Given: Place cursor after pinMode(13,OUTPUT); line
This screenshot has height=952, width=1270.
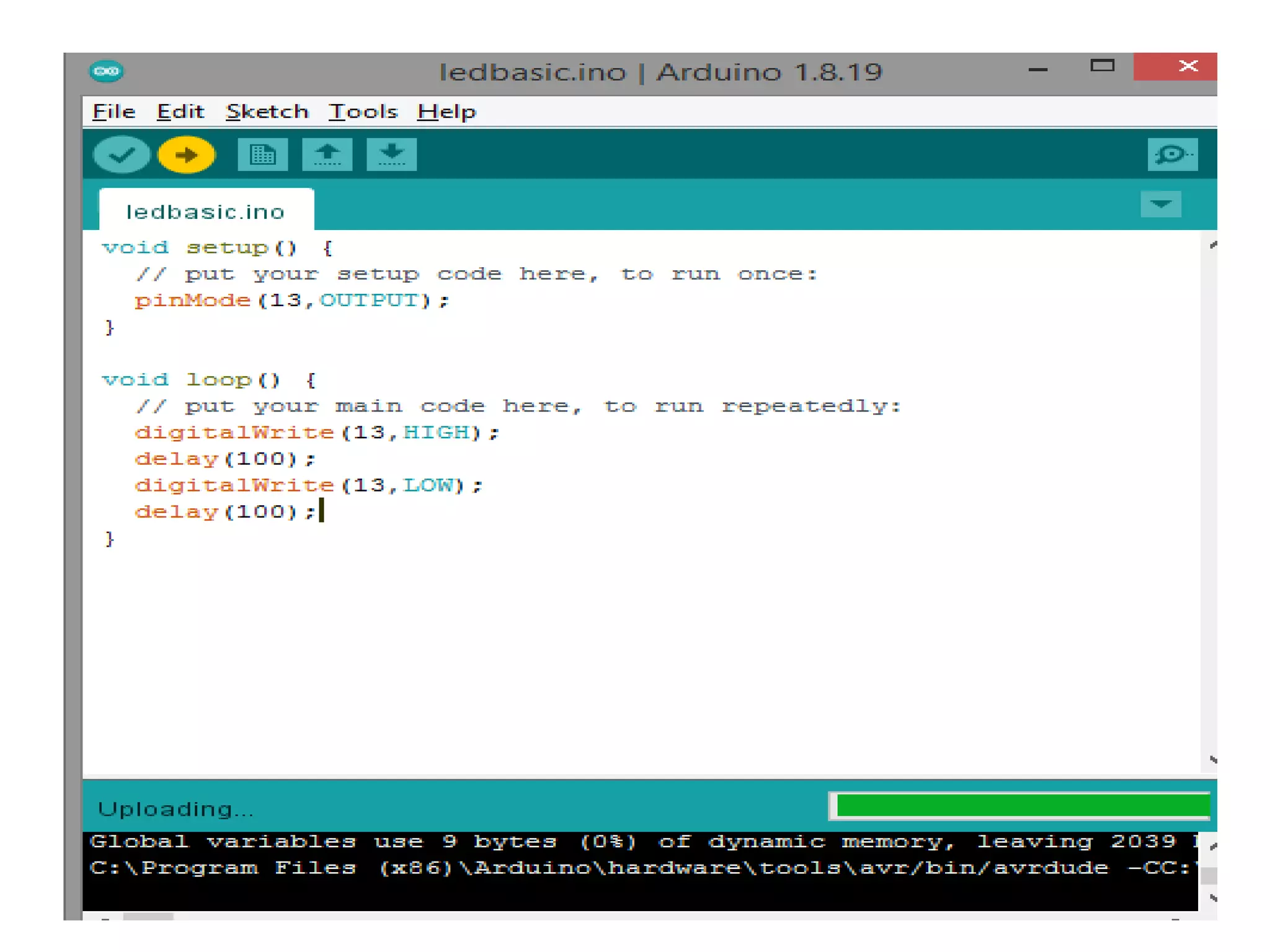Looking at the screenshot, I should click(450, 301).
